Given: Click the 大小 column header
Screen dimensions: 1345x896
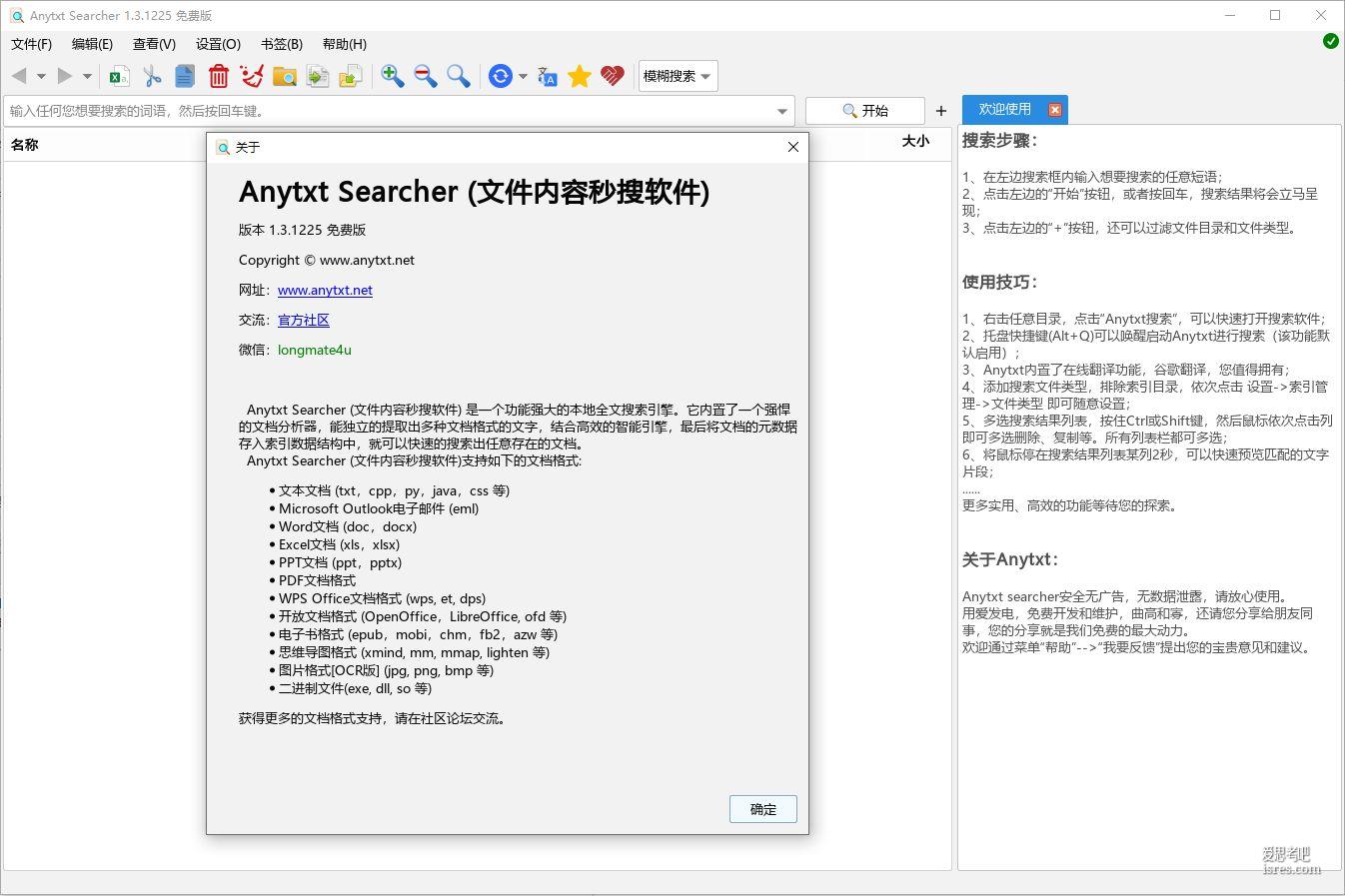Looking at the screenshot, I should [x=915, y=141].
